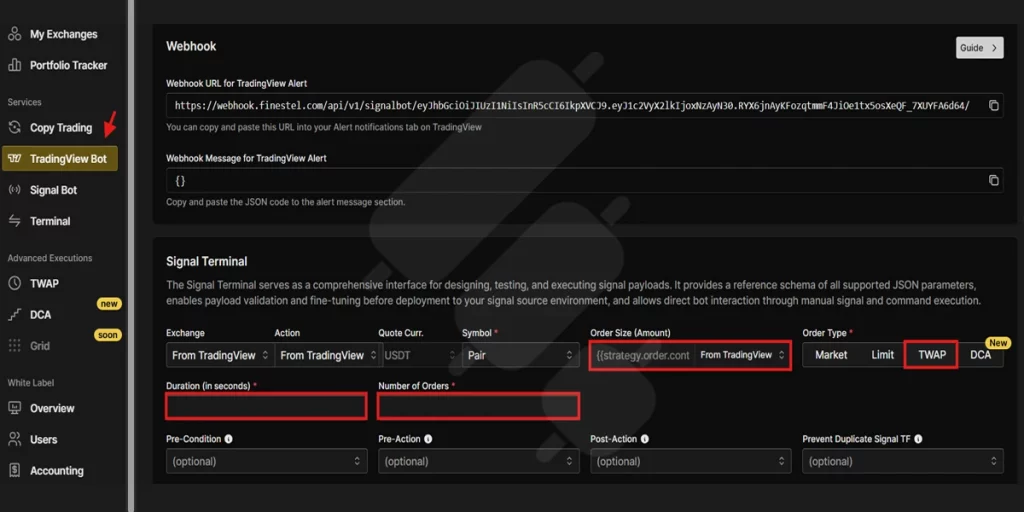This screenshot has height=512, width=1024.
Task: Open the Pre-Action dropdown
Action: click(479, 461)
